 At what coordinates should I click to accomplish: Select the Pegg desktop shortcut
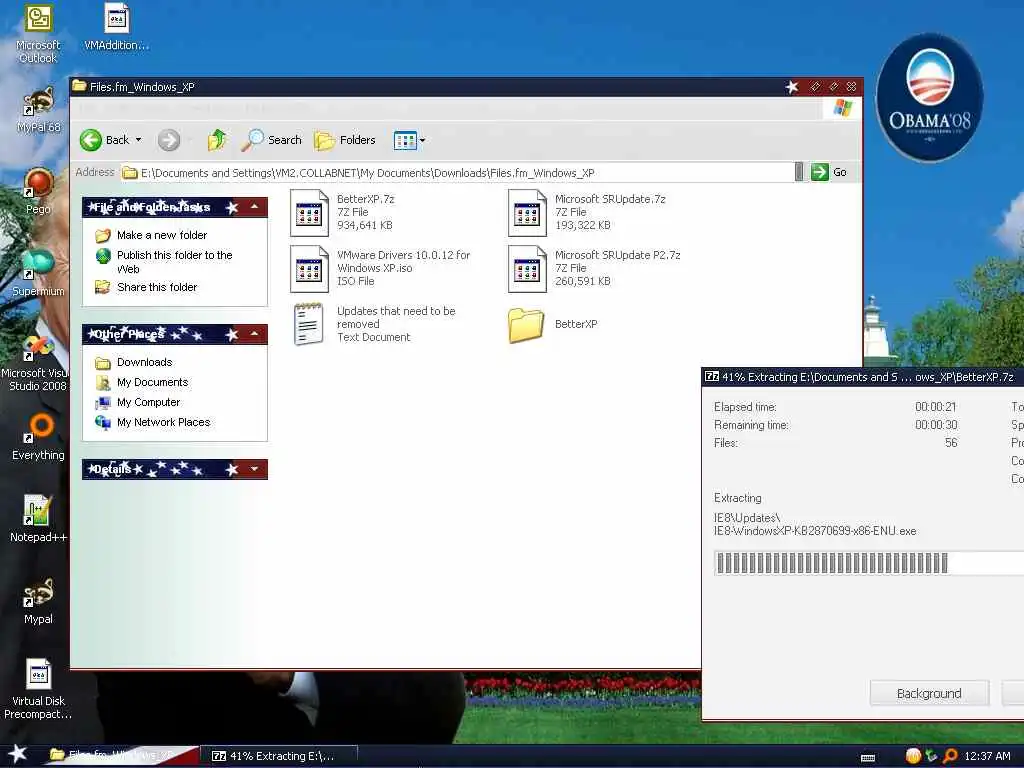38,191
